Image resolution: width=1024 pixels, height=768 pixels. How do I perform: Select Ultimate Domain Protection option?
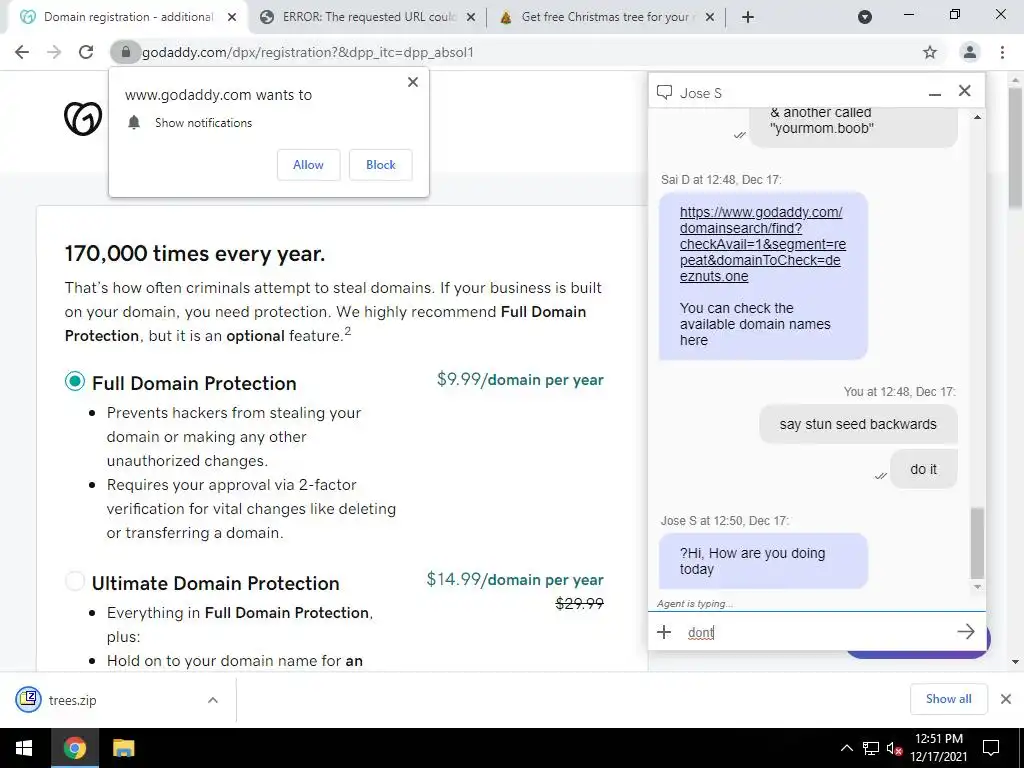point(75,581)
